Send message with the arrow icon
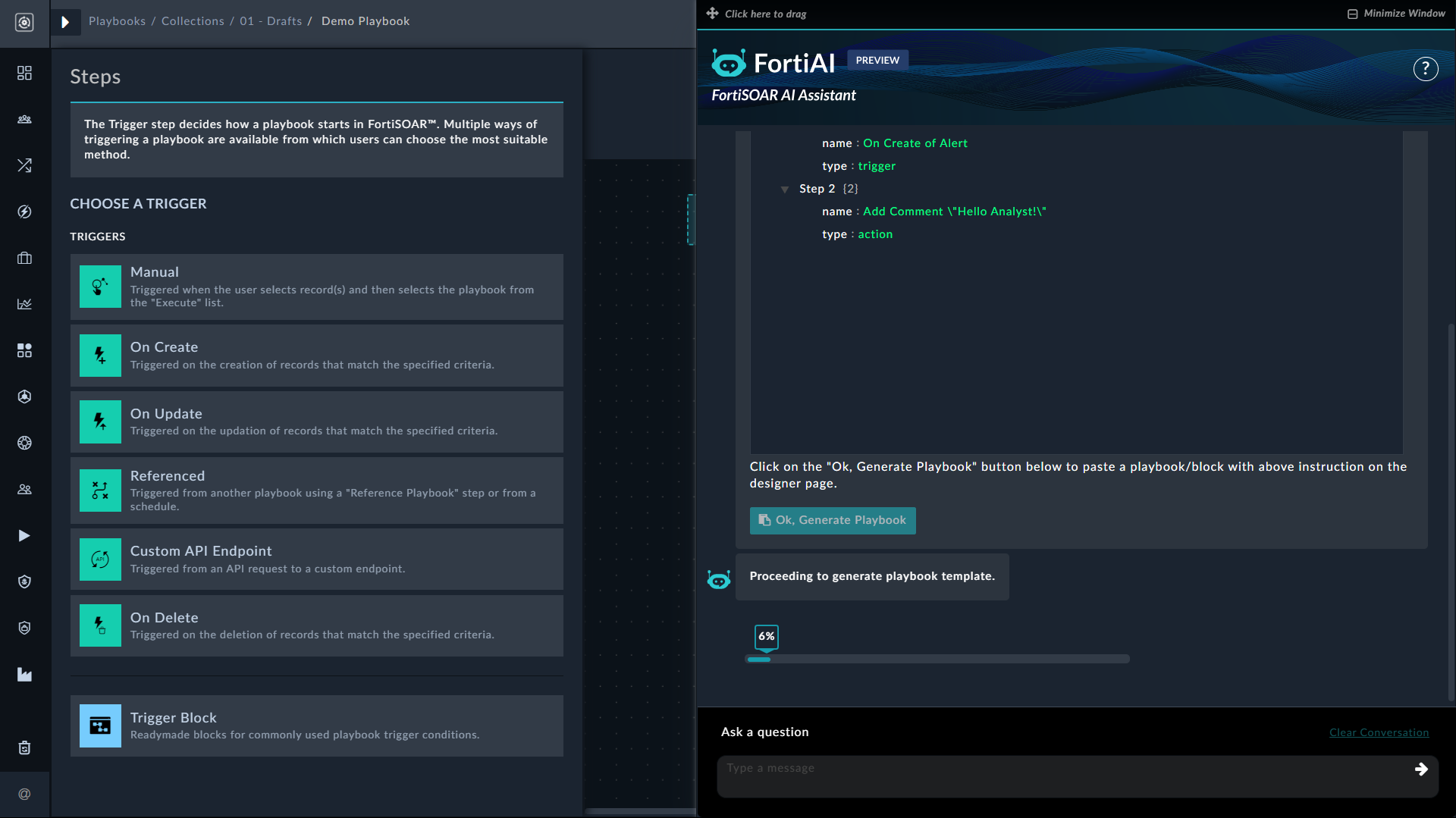 (1420, 769)
